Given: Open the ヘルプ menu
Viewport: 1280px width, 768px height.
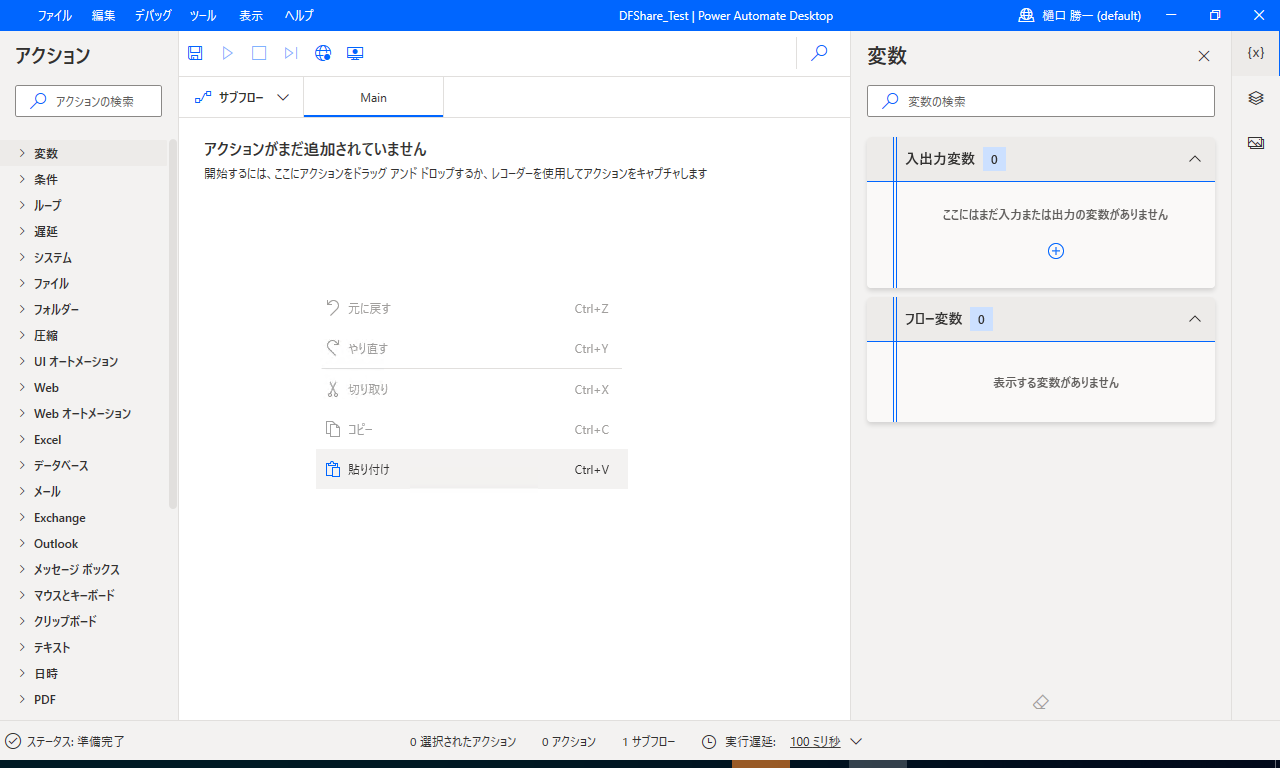Looking at the screenshot, I should tap(299, 15).
